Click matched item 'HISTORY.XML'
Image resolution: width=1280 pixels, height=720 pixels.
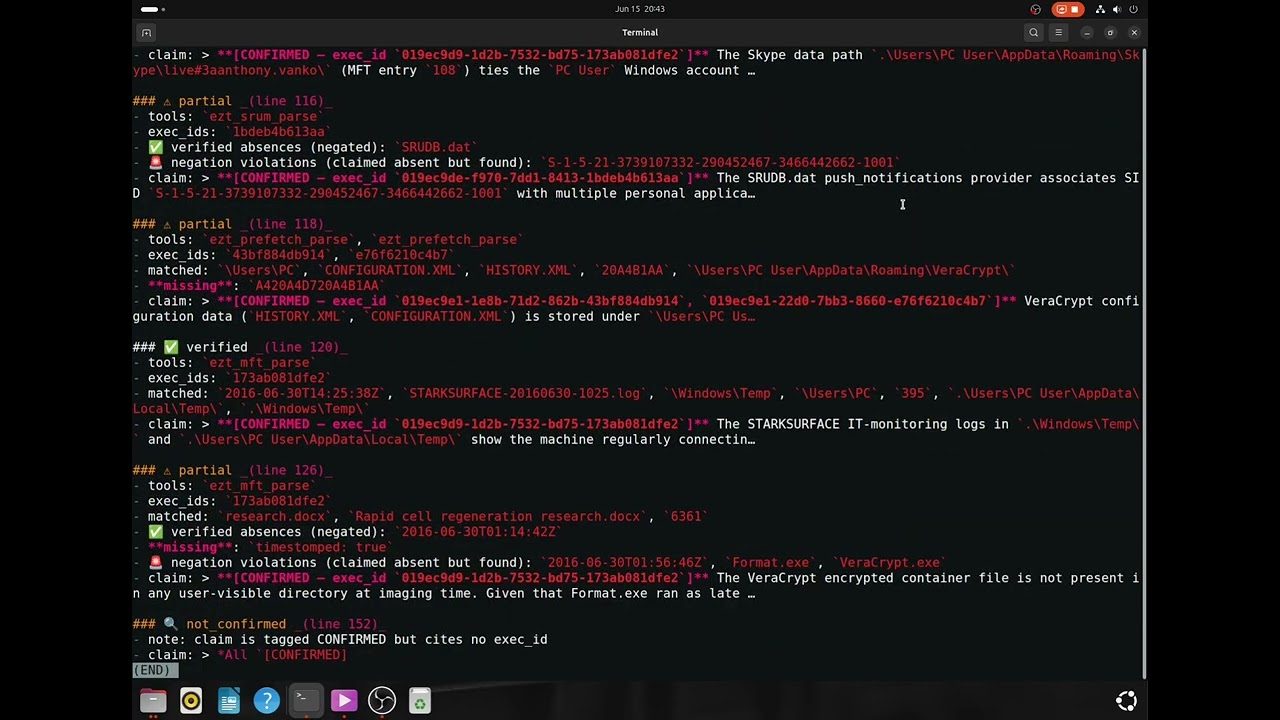click(x=528, y=270)
